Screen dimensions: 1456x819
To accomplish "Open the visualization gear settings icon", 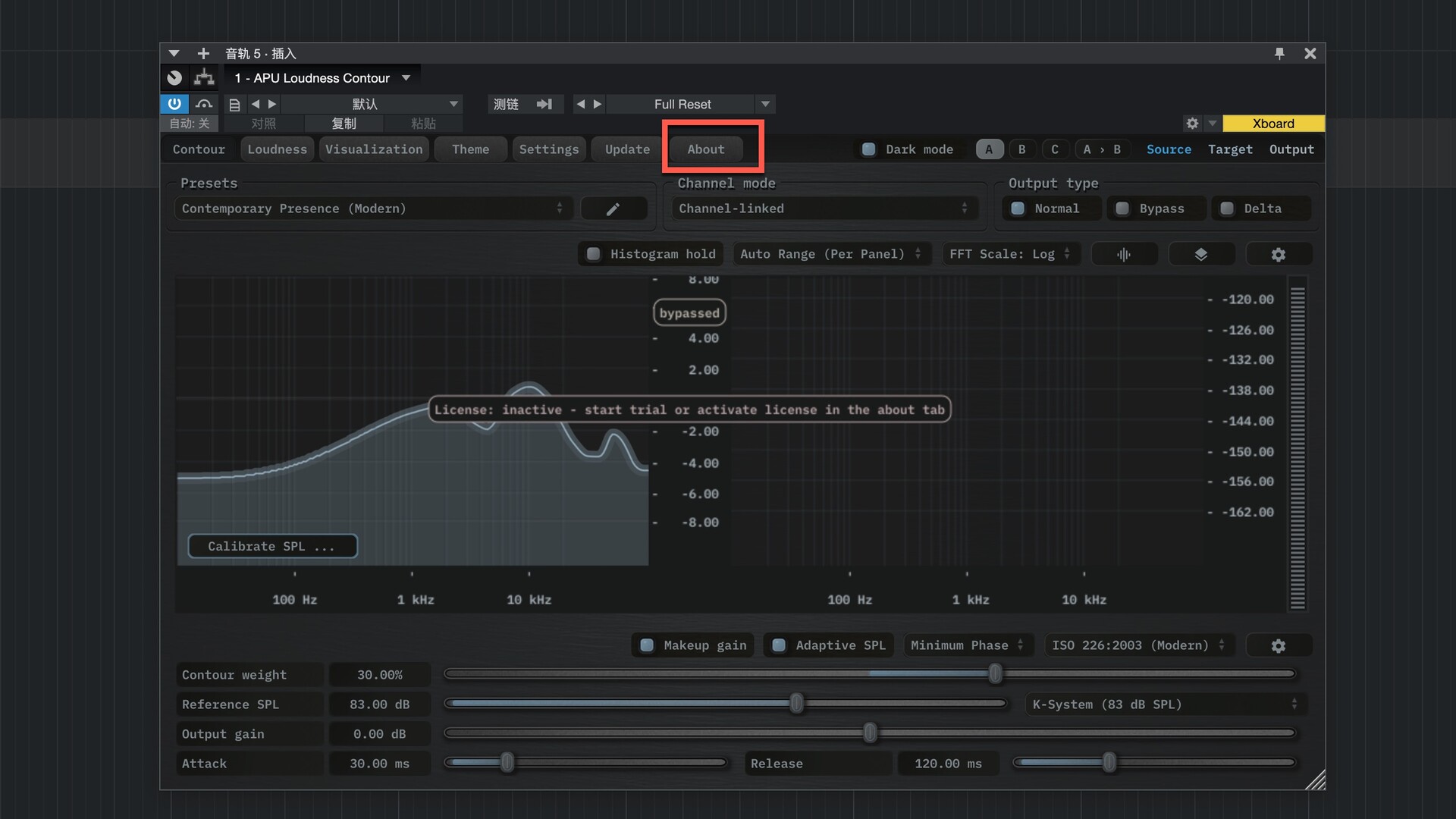I will point(1279,255).
